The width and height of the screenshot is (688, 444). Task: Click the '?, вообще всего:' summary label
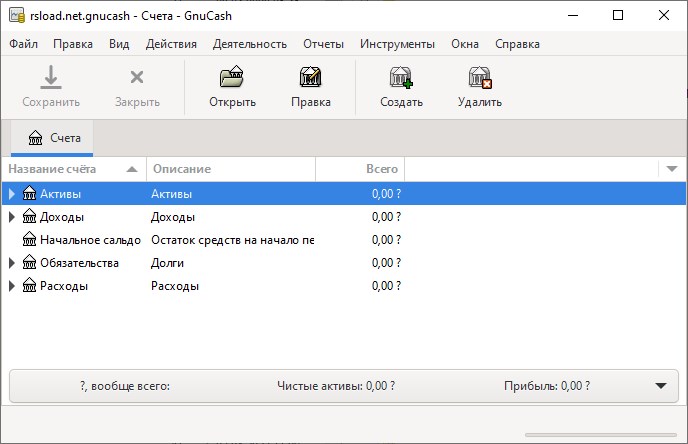pos(125,386)
